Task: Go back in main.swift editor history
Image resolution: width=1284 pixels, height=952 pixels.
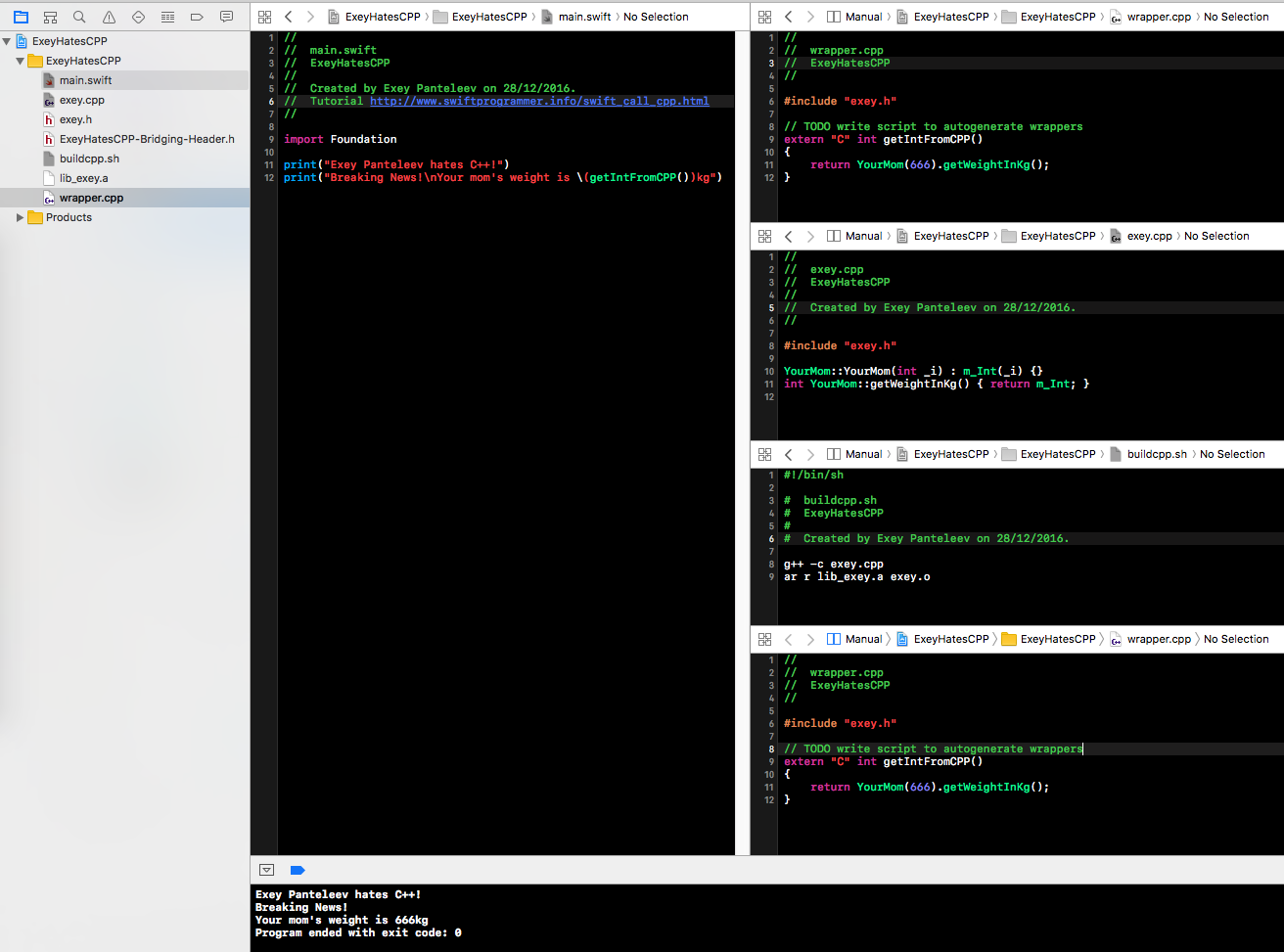Action: (x=288, y=17)
